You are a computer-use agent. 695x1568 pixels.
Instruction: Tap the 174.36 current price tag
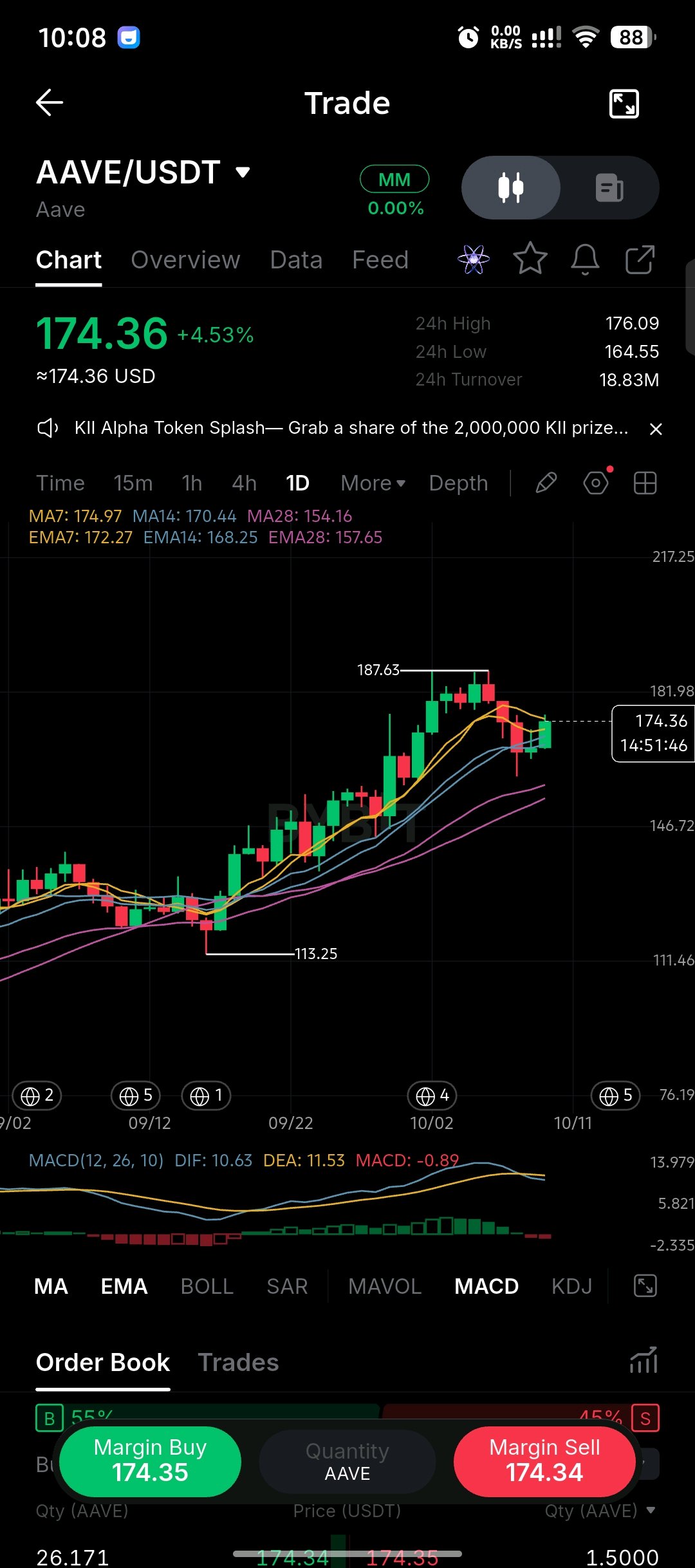click(x=653, y=733)
